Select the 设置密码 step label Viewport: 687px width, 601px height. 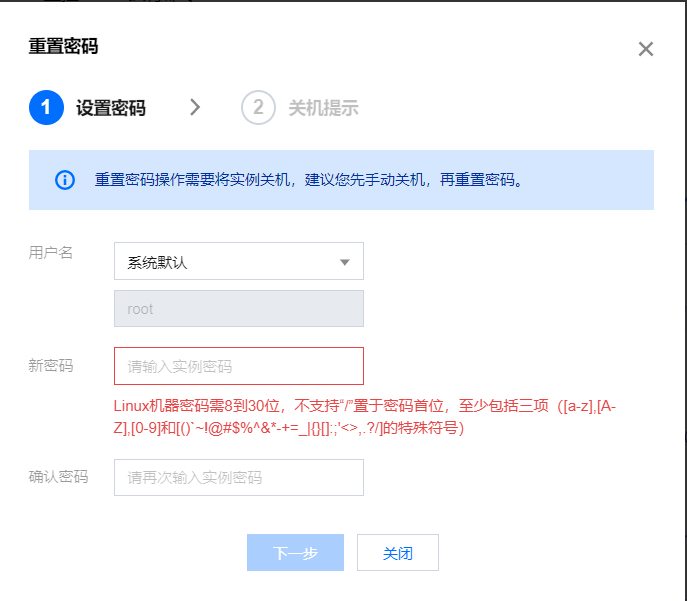111,108
